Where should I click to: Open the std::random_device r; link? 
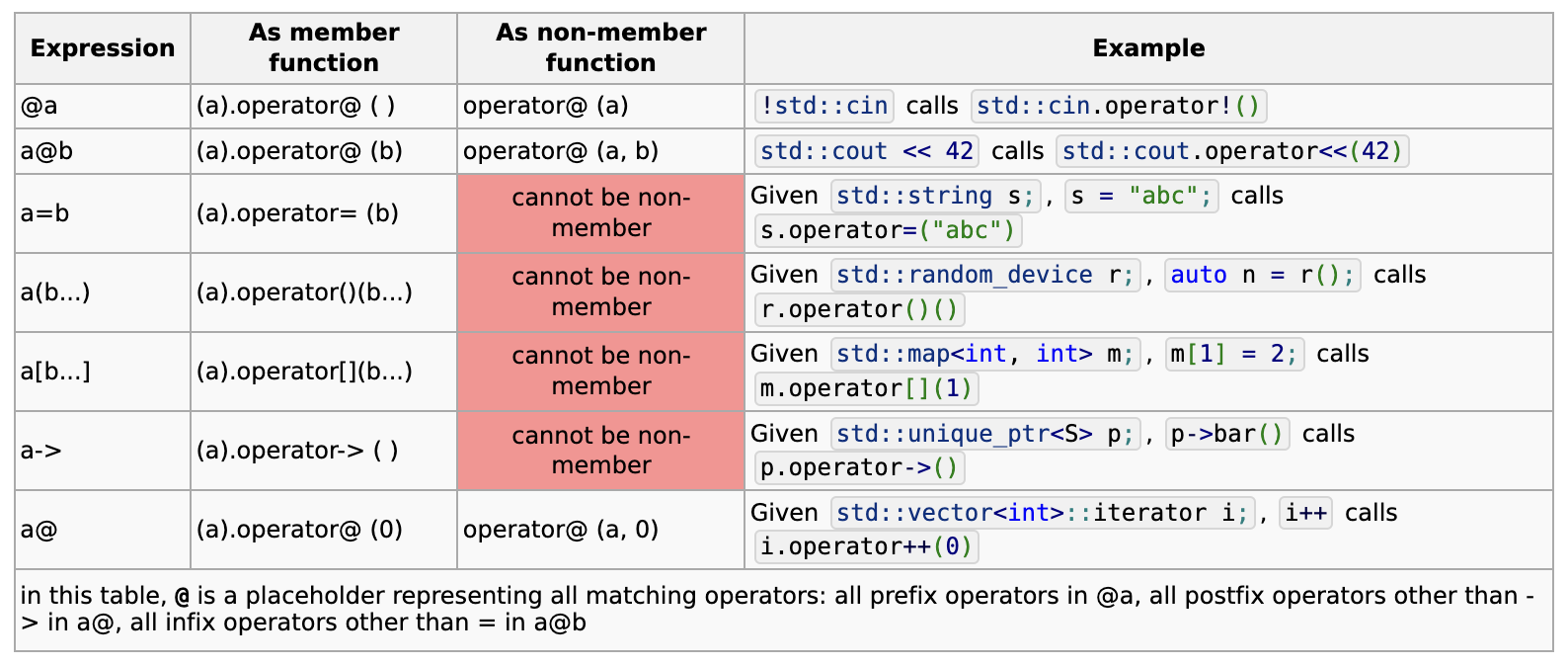[985, 275]
